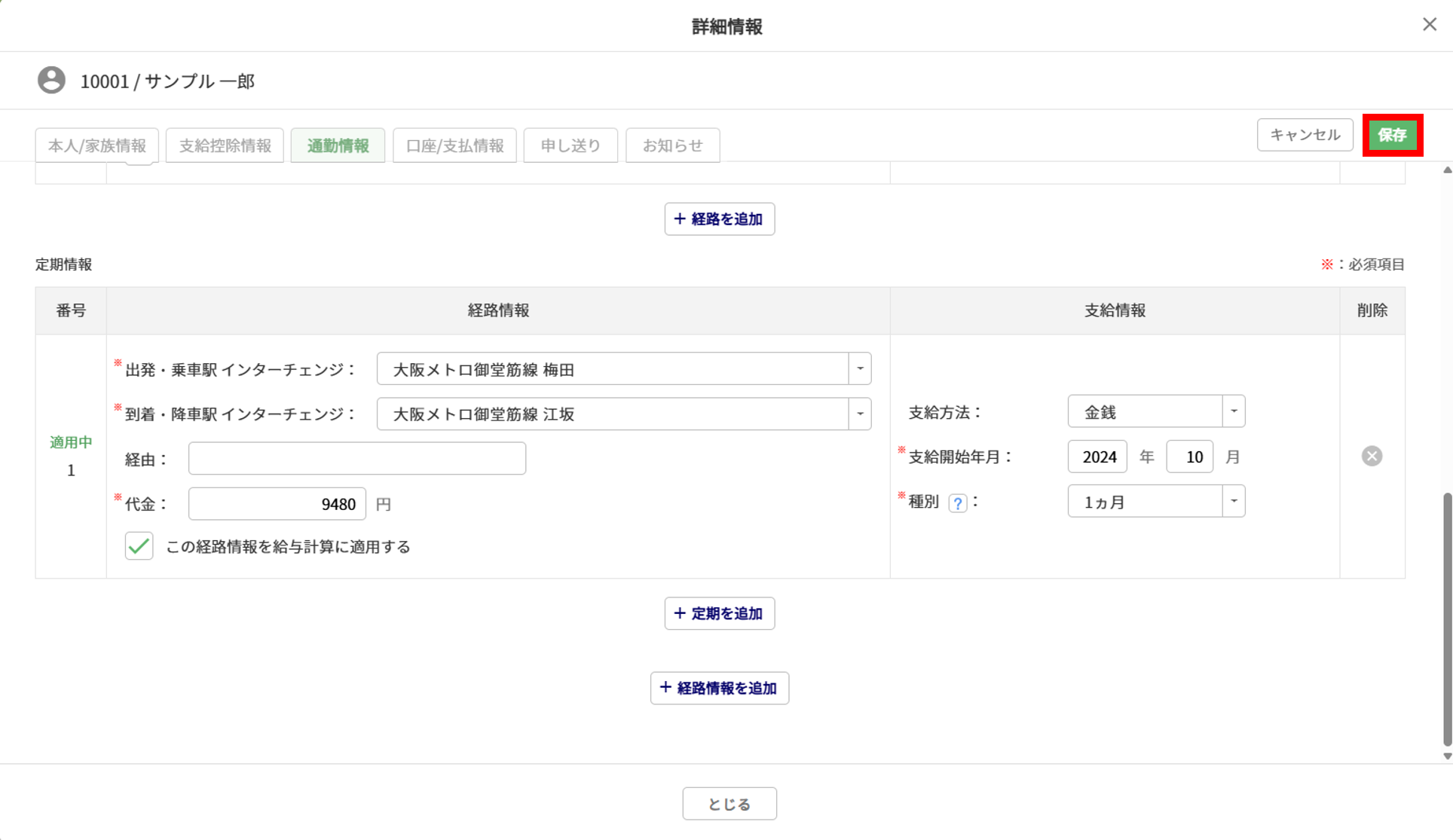Viewport: 1453px width, 840px height.
Task: Click into the 経由 text field
Action: pos(356,459)
